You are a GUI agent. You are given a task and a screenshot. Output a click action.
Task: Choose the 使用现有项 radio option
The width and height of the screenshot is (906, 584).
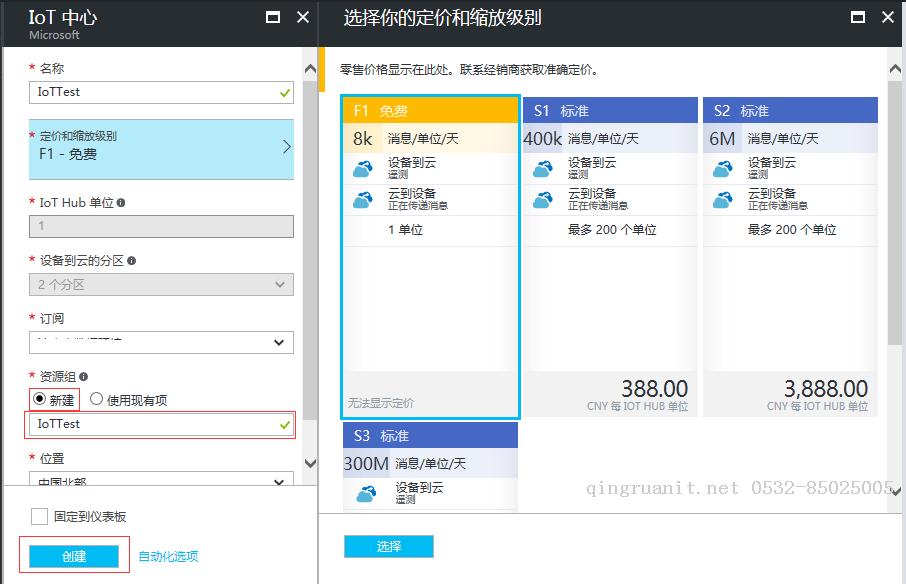95,399
